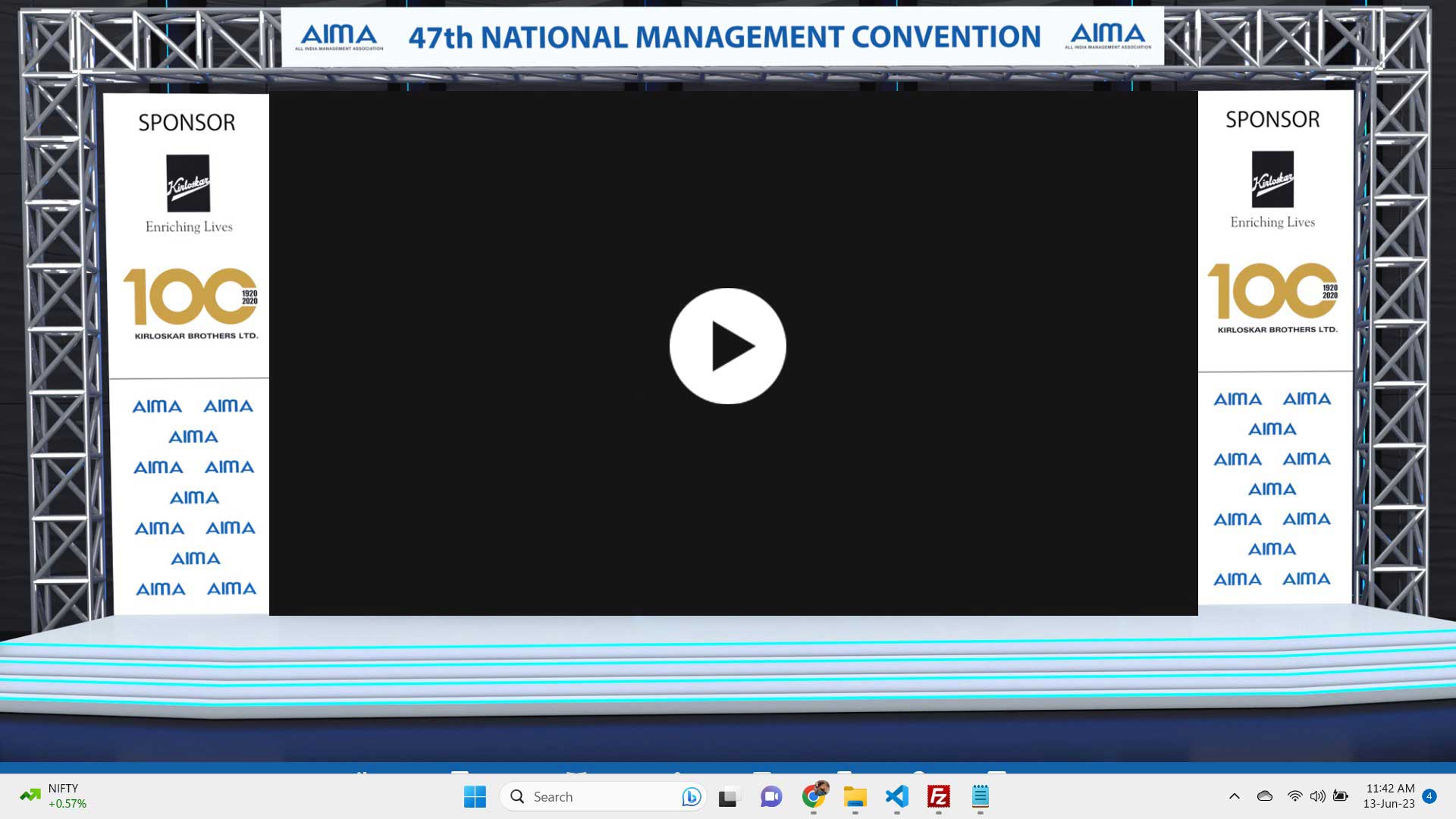Play the video on the stage screen

(727, 346)
